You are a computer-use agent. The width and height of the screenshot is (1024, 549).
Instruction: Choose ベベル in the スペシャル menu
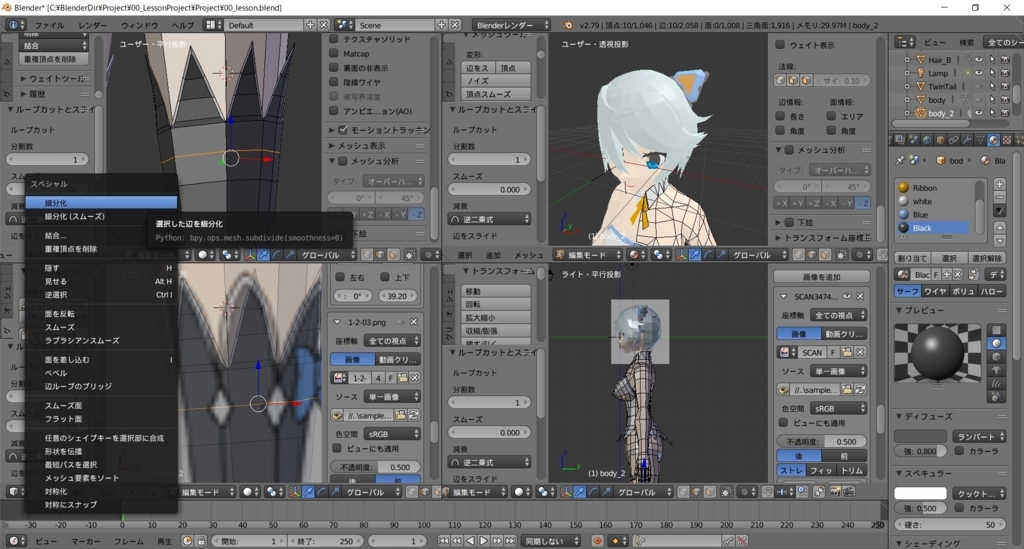(x=101, y=373)
